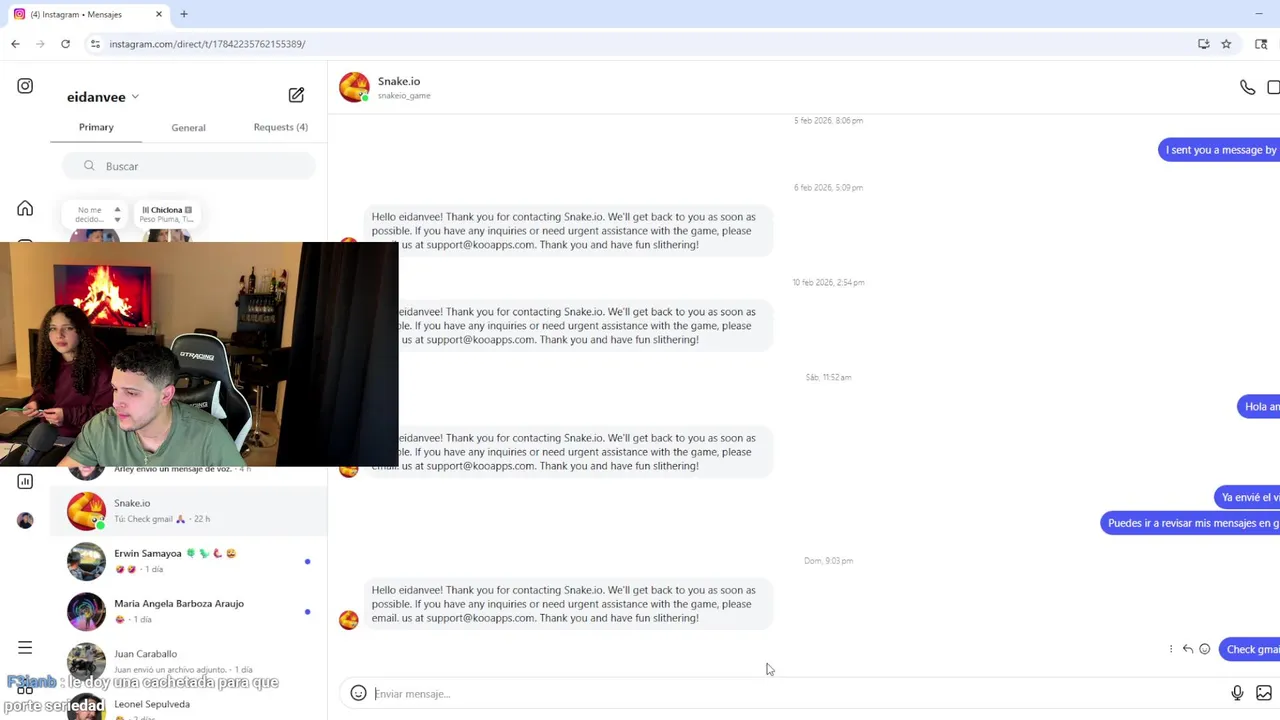This screenshot has width=1280, height=720.
Task: Open emoji picker in message composer
Action: (x=358, y=693)
